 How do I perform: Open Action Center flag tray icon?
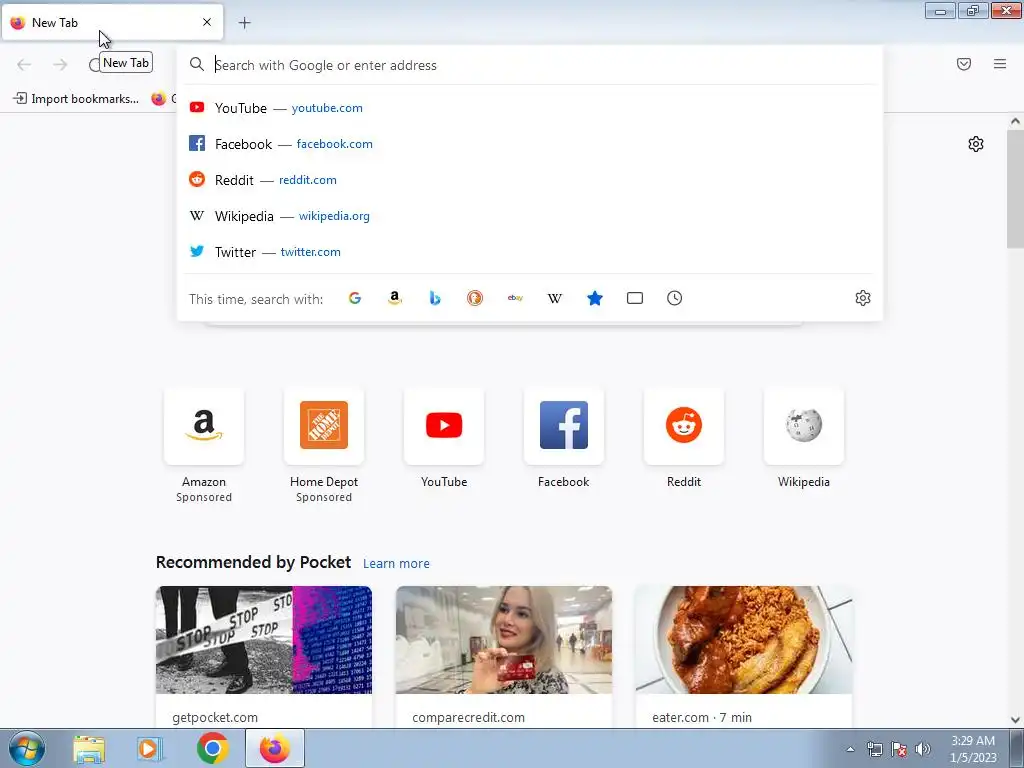click(899, 749)
